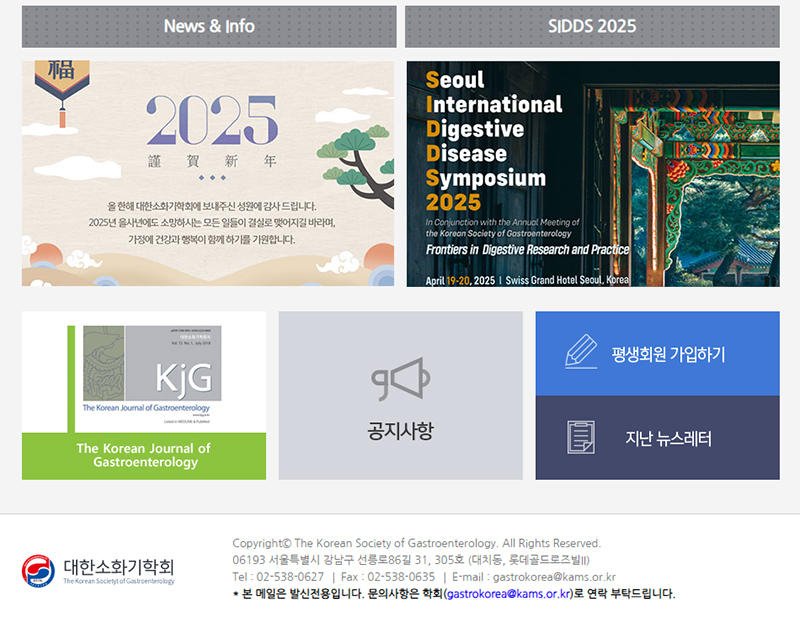Open 지난 뉴스레터 past newsletters
The height and width of the screenshot is (628, 800).
(x=668, y=439)
